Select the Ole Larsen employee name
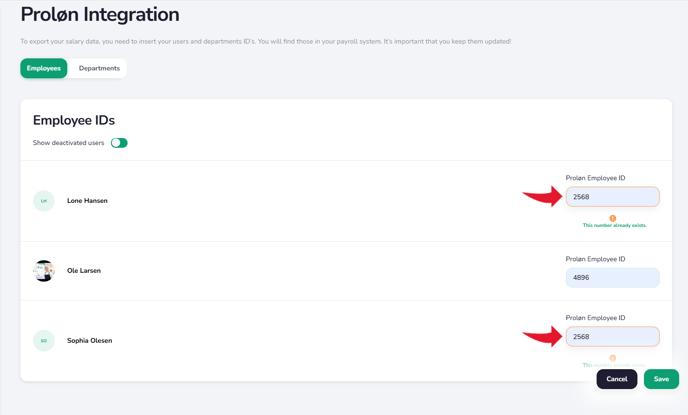This screenshot has width=688, height=415. point(84,271)
